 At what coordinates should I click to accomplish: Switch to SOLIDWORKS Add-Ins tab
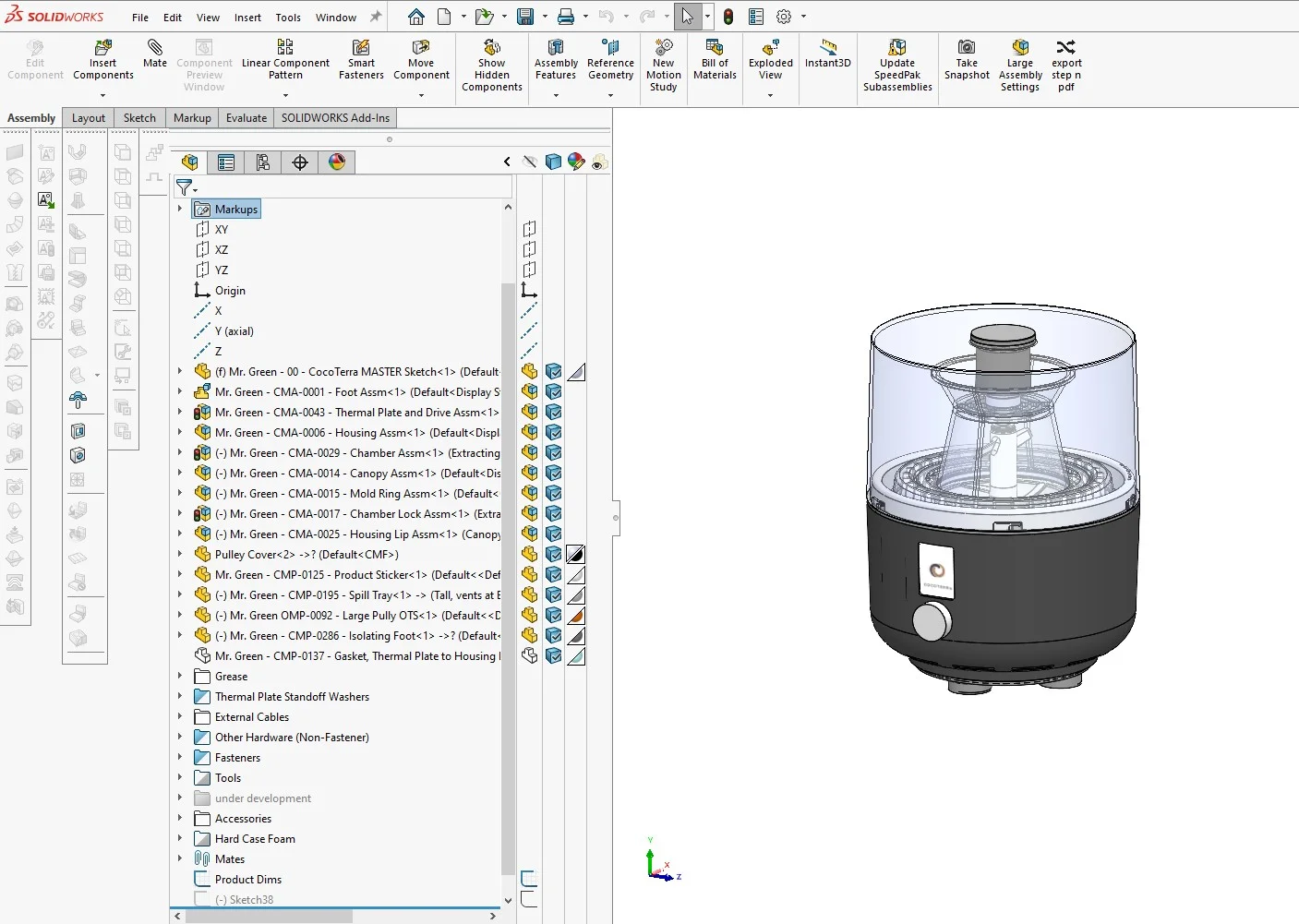click(335, 118)
